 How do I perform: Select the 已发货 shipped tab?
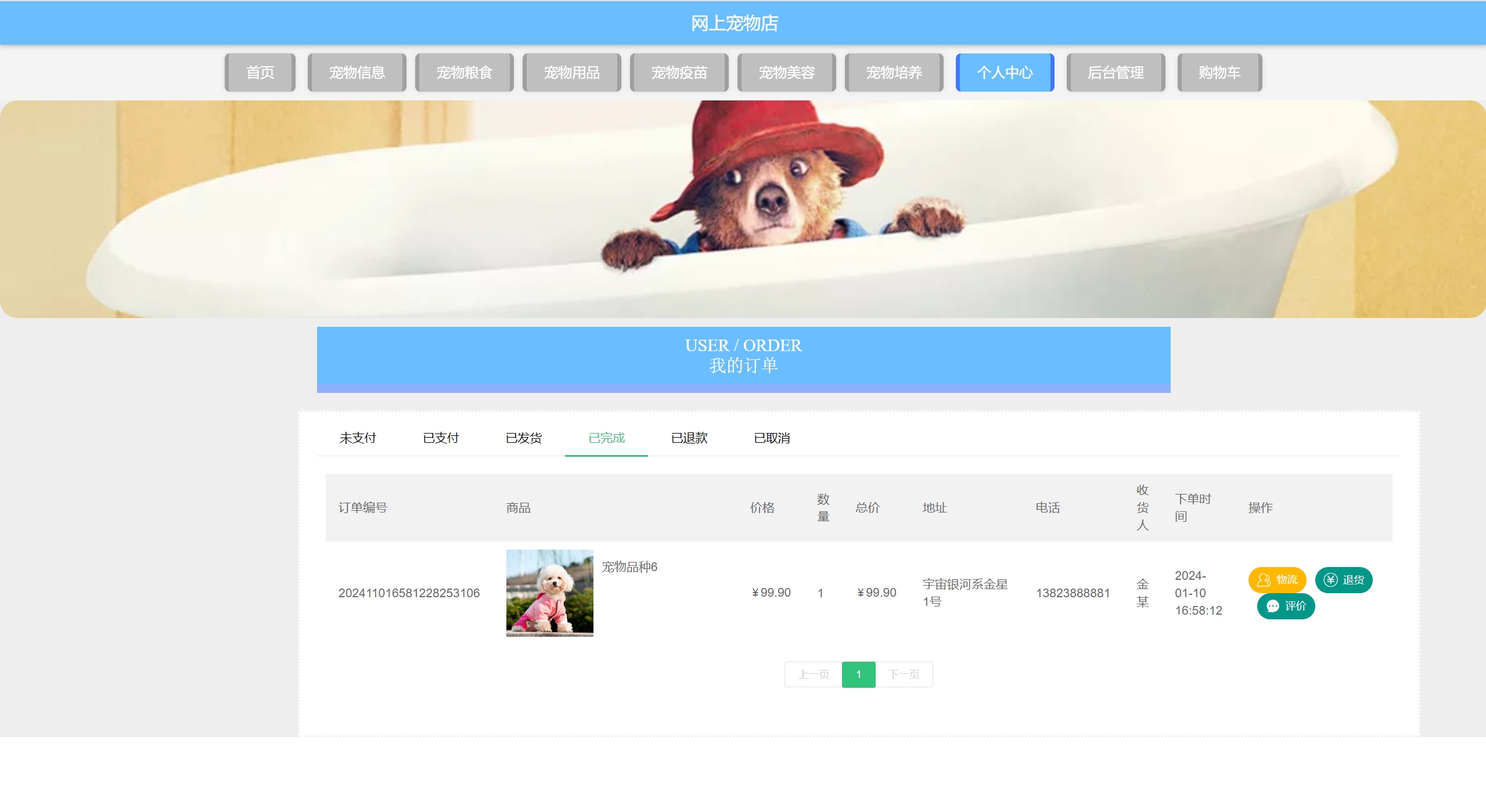(523, 438)
